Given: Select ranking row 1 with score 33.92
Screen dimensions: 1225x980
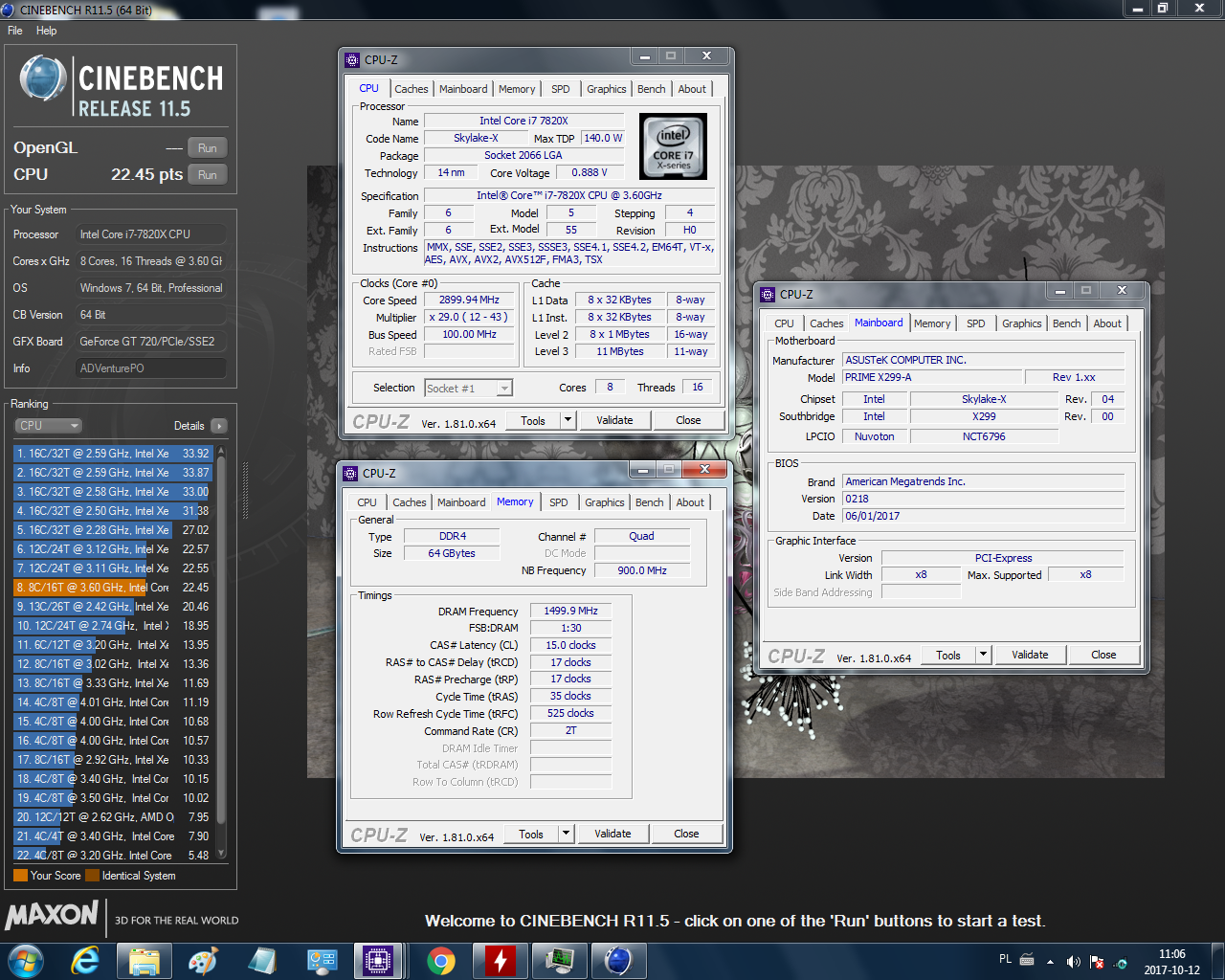Looking at the screenshot, I should [112, 454].
